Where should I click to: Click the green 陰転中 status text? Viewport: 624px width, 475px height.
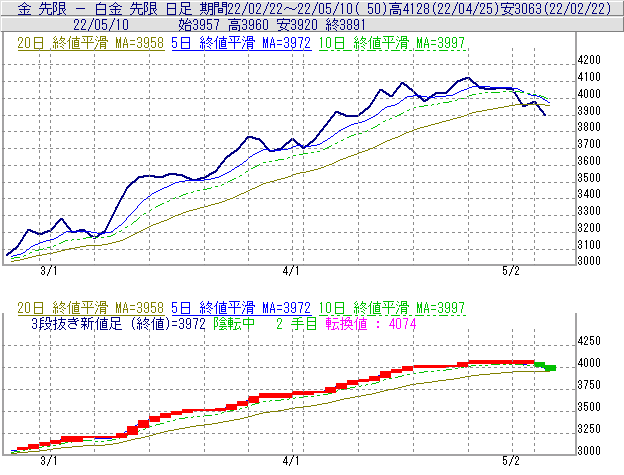234,324
